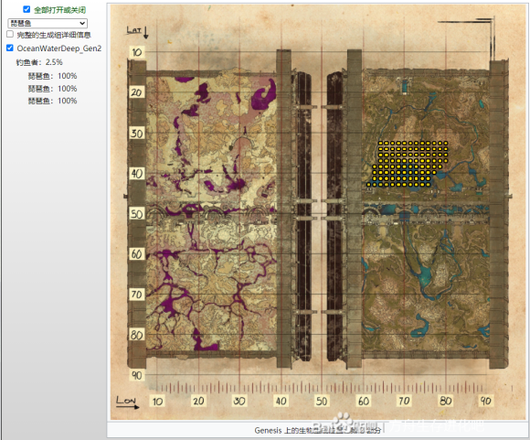Click the LAT down-arrow icon
530x440 pixels.
pyautogui.click(x=146, y=32)
